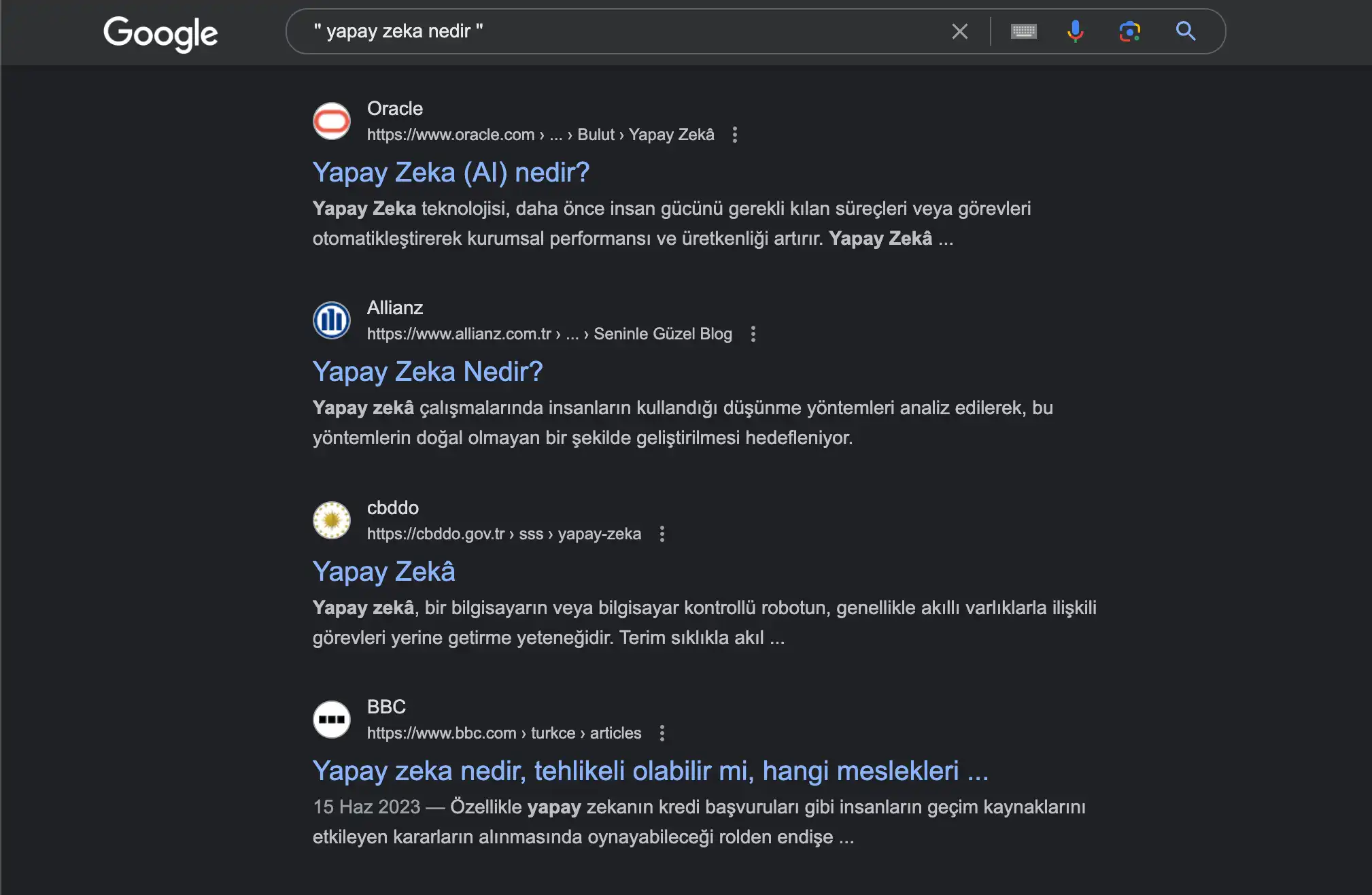Click the cbddo.gov.tr favicon
The image size is (1372, 895).
(331, 520)
